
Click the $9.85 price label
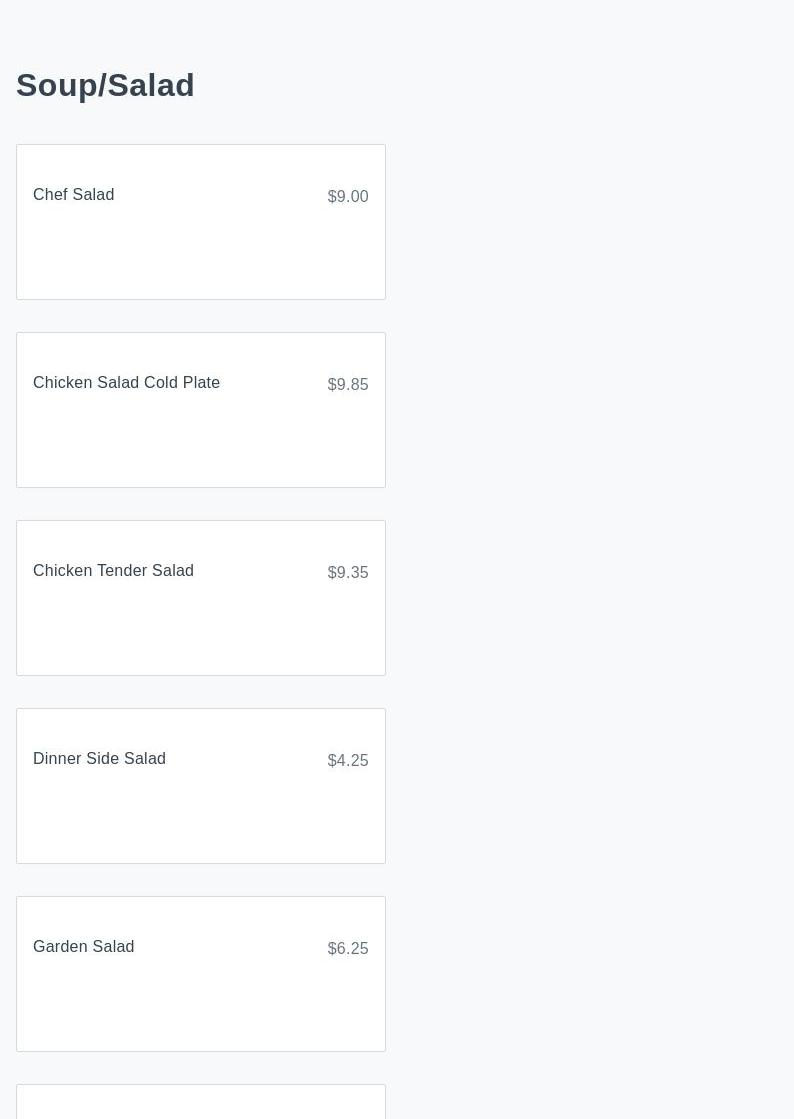click(x=348, y=385)
